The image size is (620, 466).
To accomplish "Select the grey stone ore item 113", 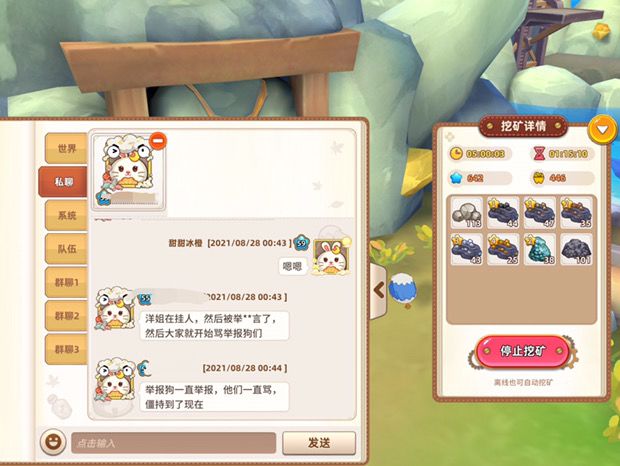I will click(x=467, y=213).
